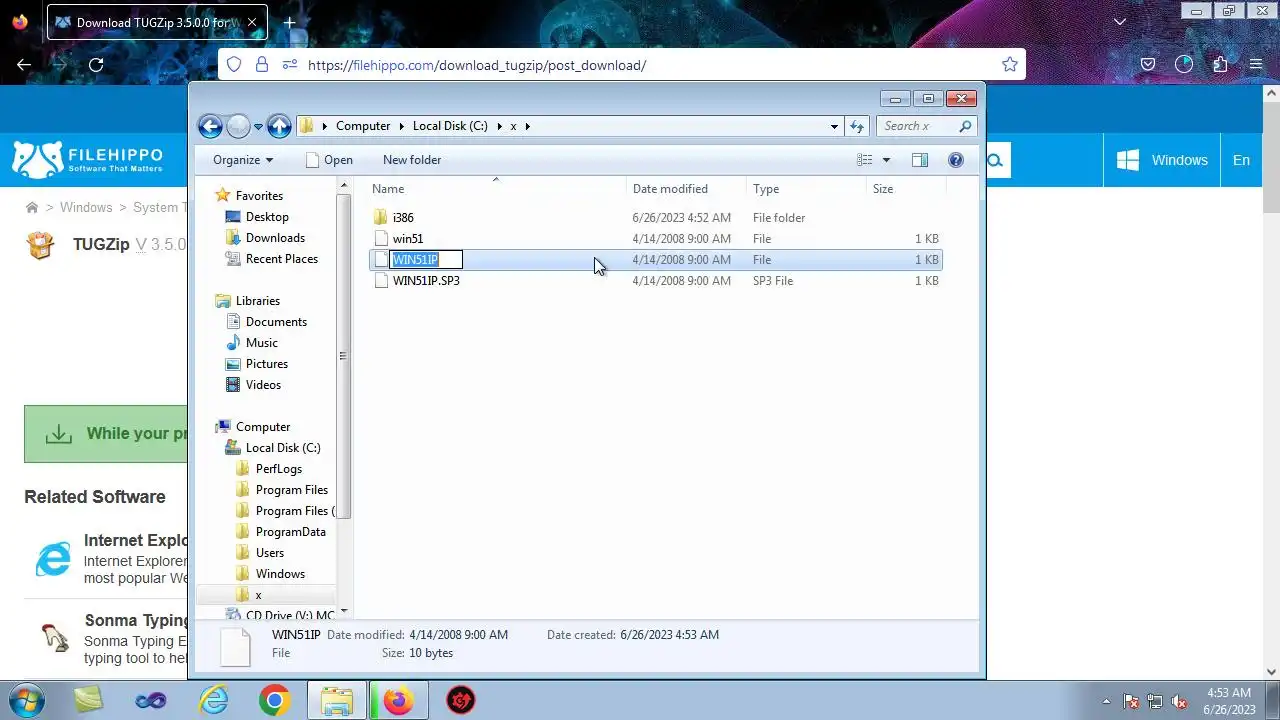Open a new Firefox tab
The image size is (1280, 720).
pos(289,22)
